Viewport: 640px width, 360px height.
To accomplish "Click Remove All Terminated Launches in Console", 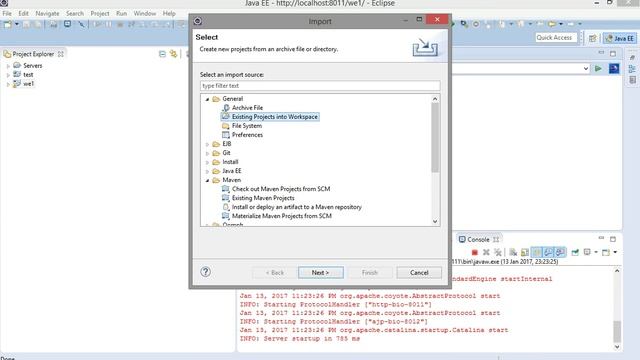I will tap(498, 252).
